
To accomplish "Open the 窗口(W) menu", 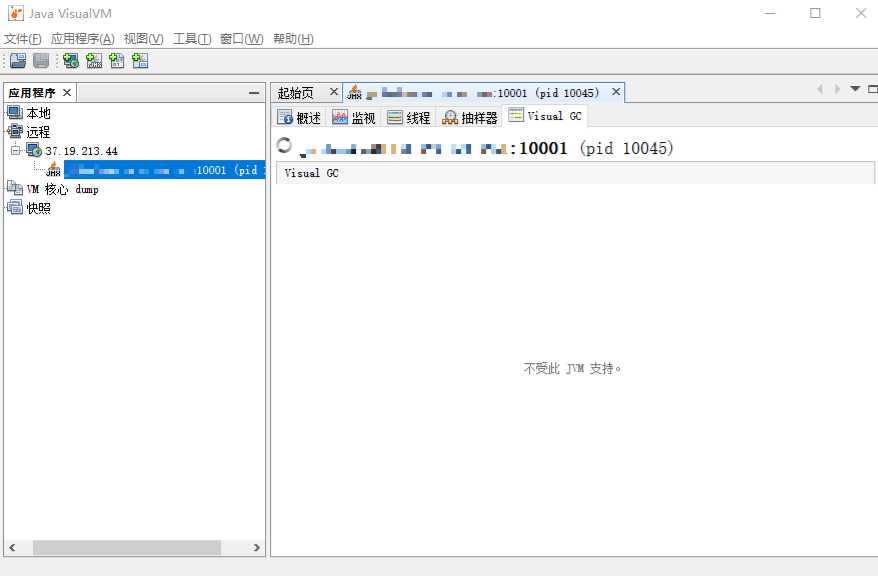I will (241, 39).
